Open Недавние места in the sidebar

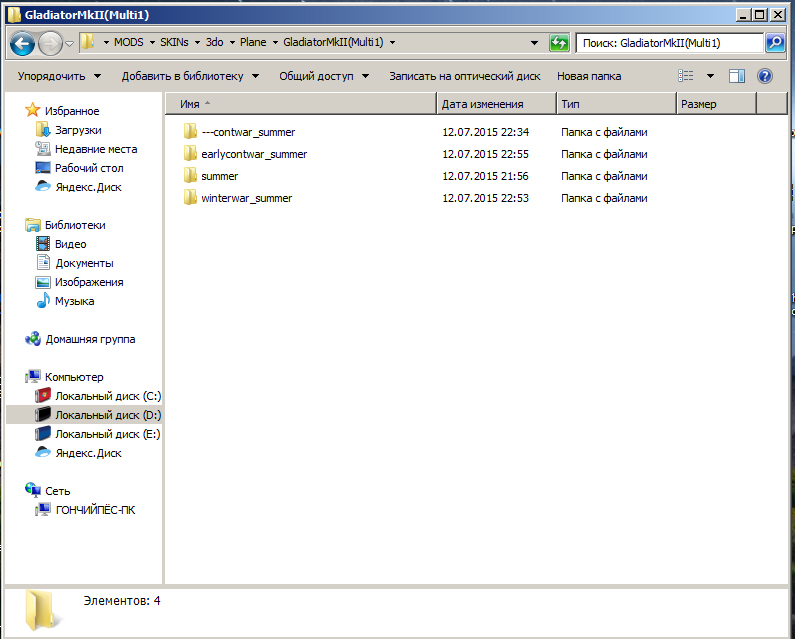(x=96, y=149)
